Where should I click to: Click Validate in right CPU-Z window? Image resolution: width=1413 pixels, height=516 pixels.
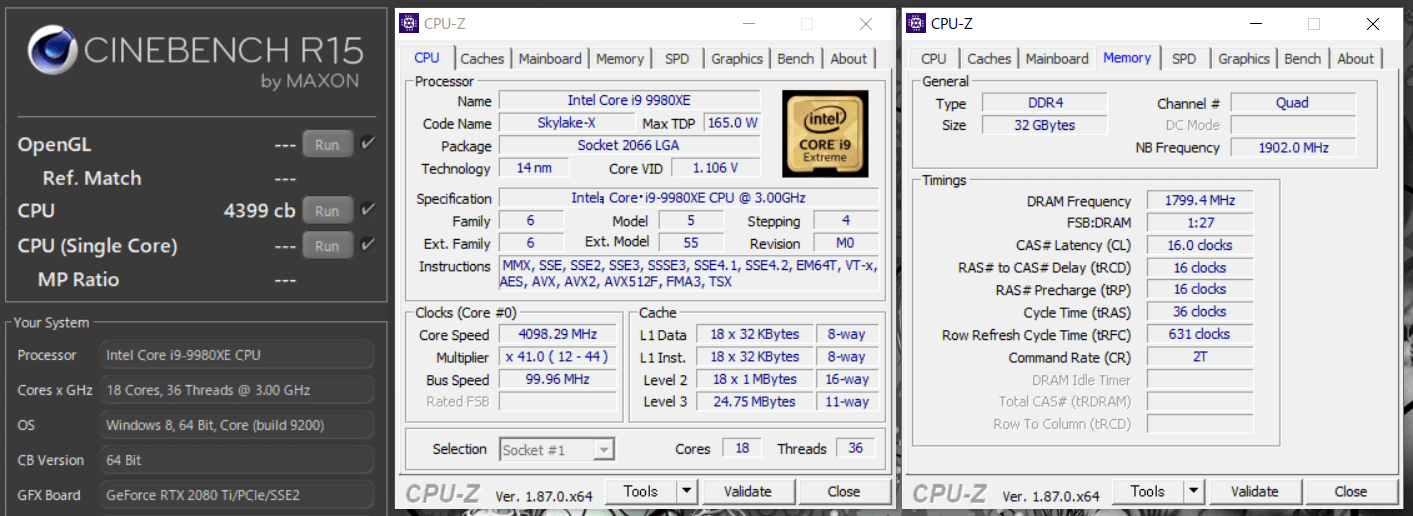[1255, 491]
